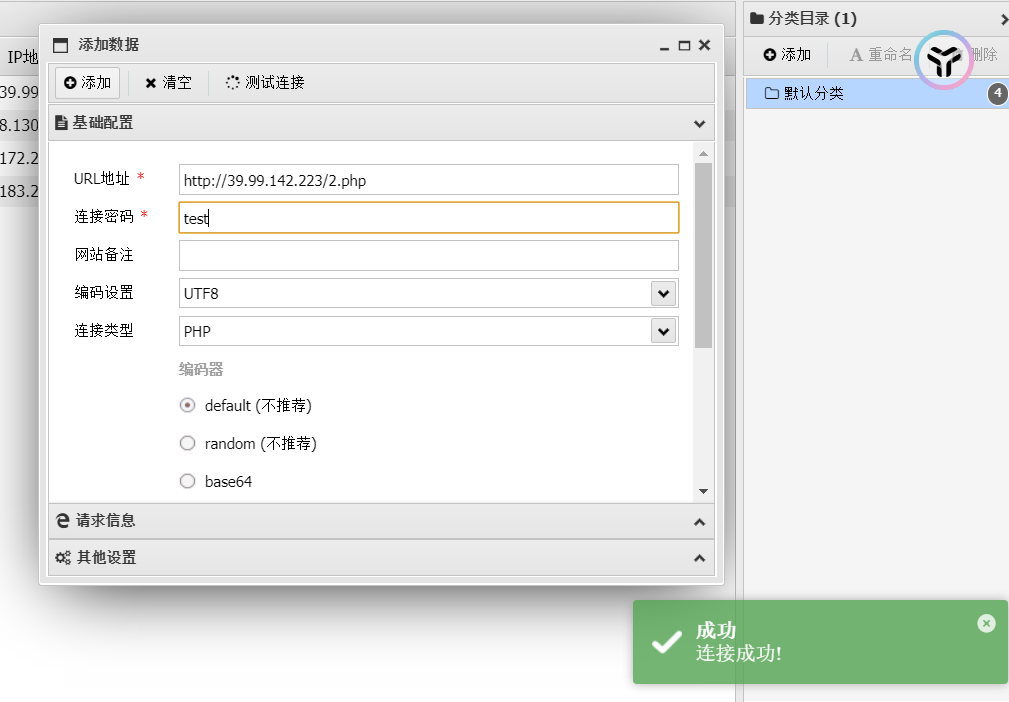
Task: Click the 编码器 label text
Action: click(201, 369)
